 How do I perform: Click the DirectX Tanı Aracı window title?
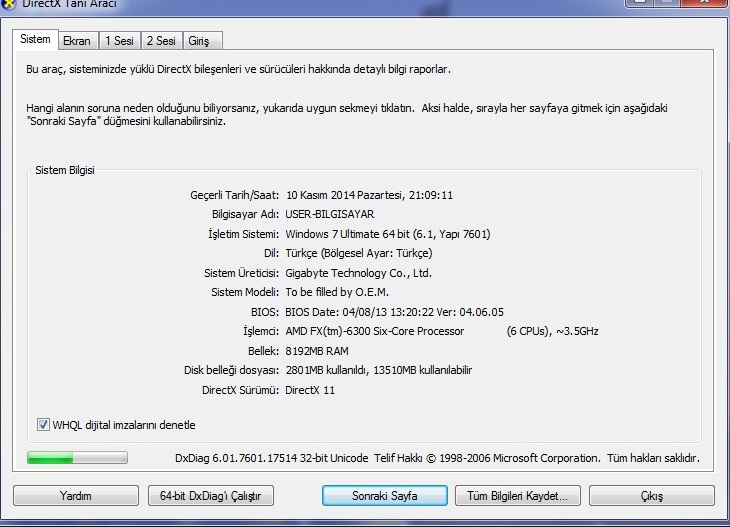(x=69, y=4)
